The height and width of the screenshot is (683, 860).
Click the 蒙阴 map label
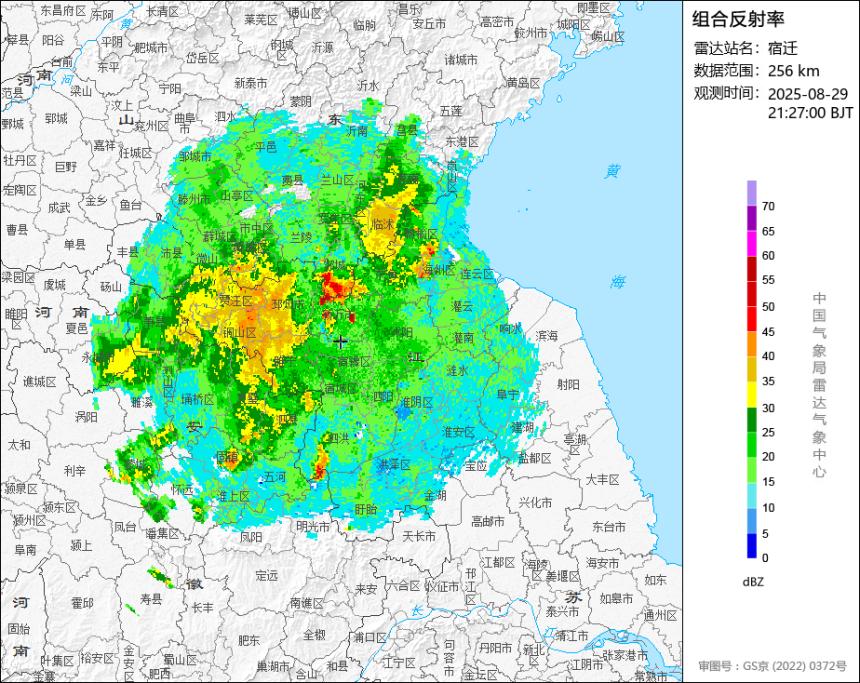click(301, 101)
